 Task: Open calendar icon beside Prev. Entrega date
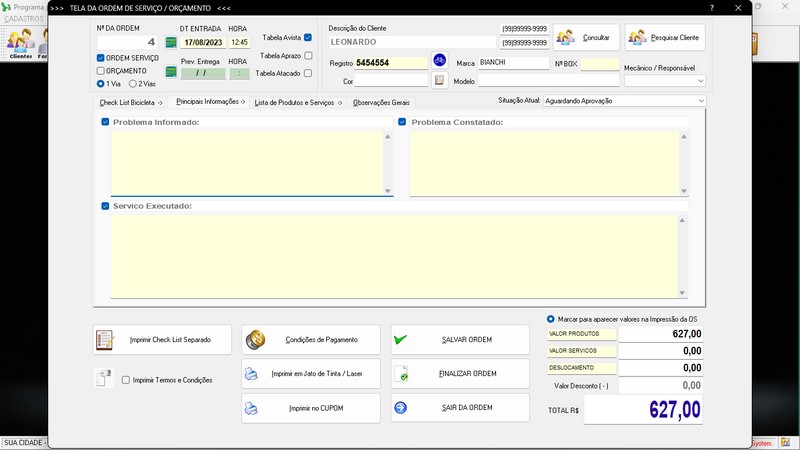coord(171,72)
